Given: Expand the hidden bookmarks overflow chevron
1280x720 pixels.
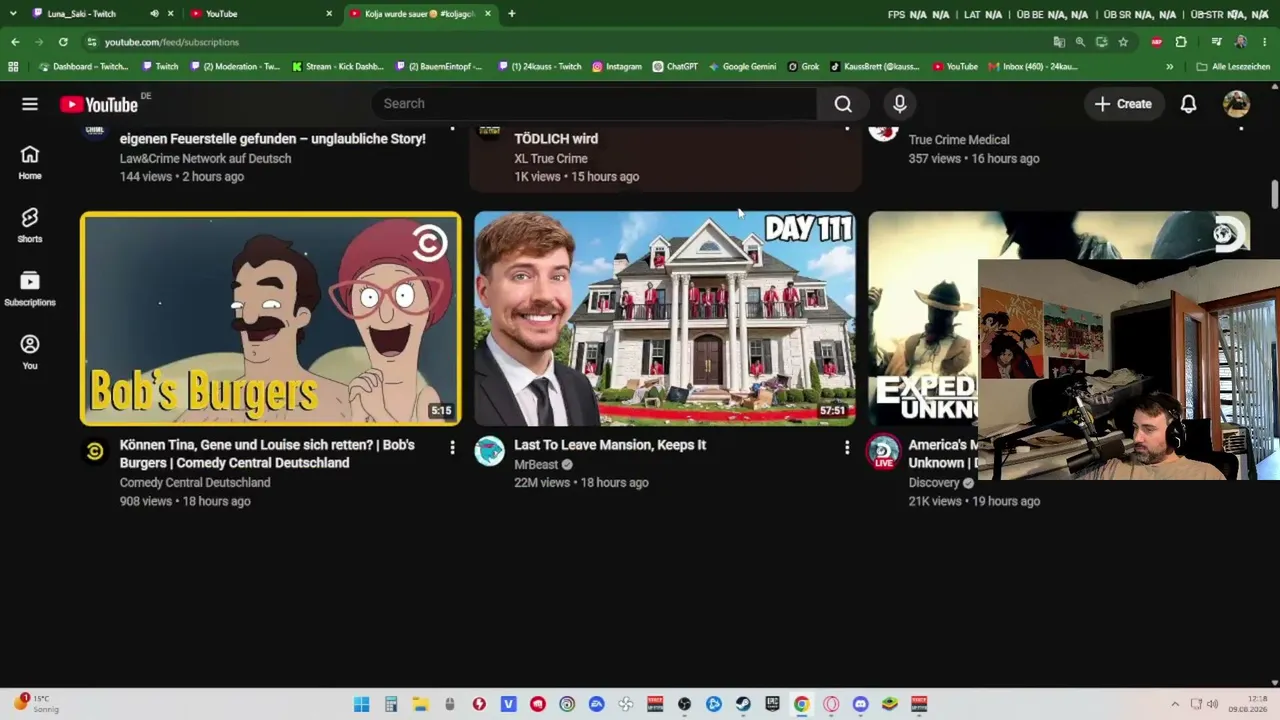Looking at the screenshot, I should 1170,67.
